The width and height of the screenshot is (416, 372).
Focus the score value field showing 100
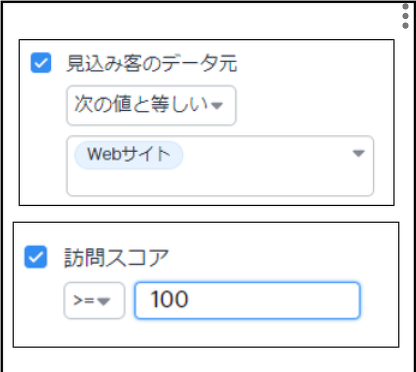[x=247, y=301]
